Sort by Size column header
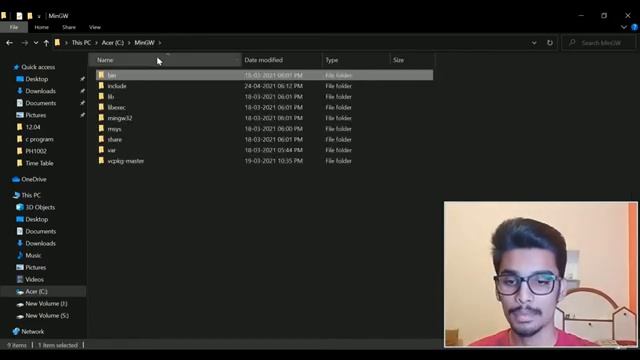 point(412,60)
